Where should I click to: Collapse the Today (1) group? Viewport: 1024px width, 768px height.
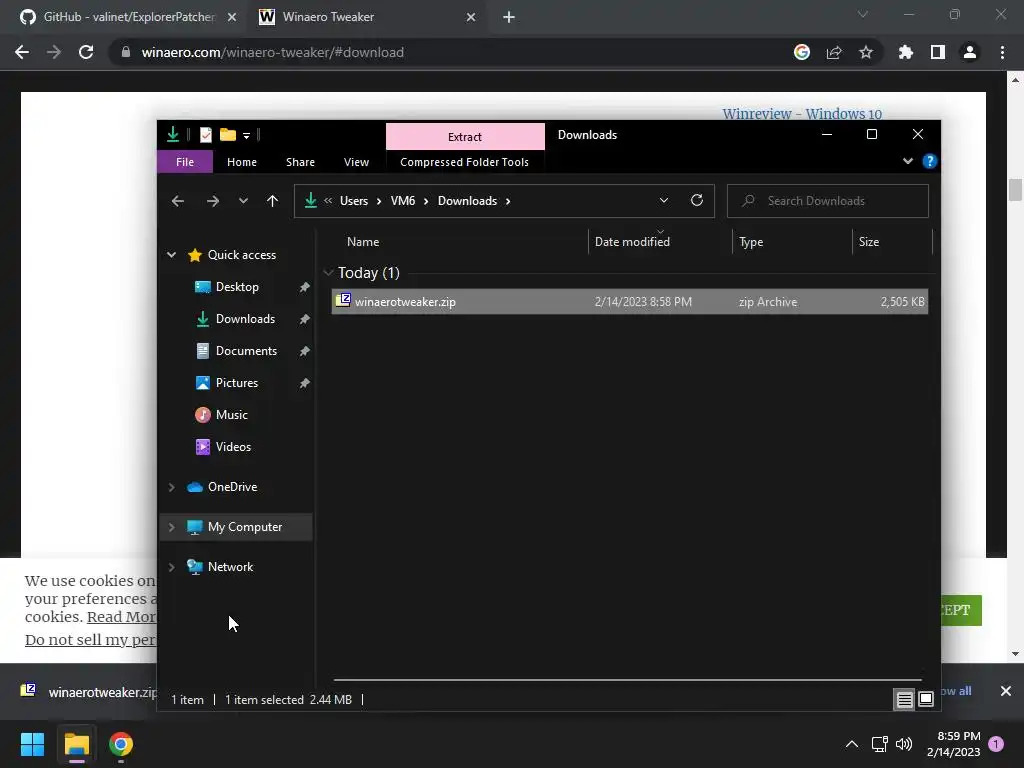pos(328,273)
